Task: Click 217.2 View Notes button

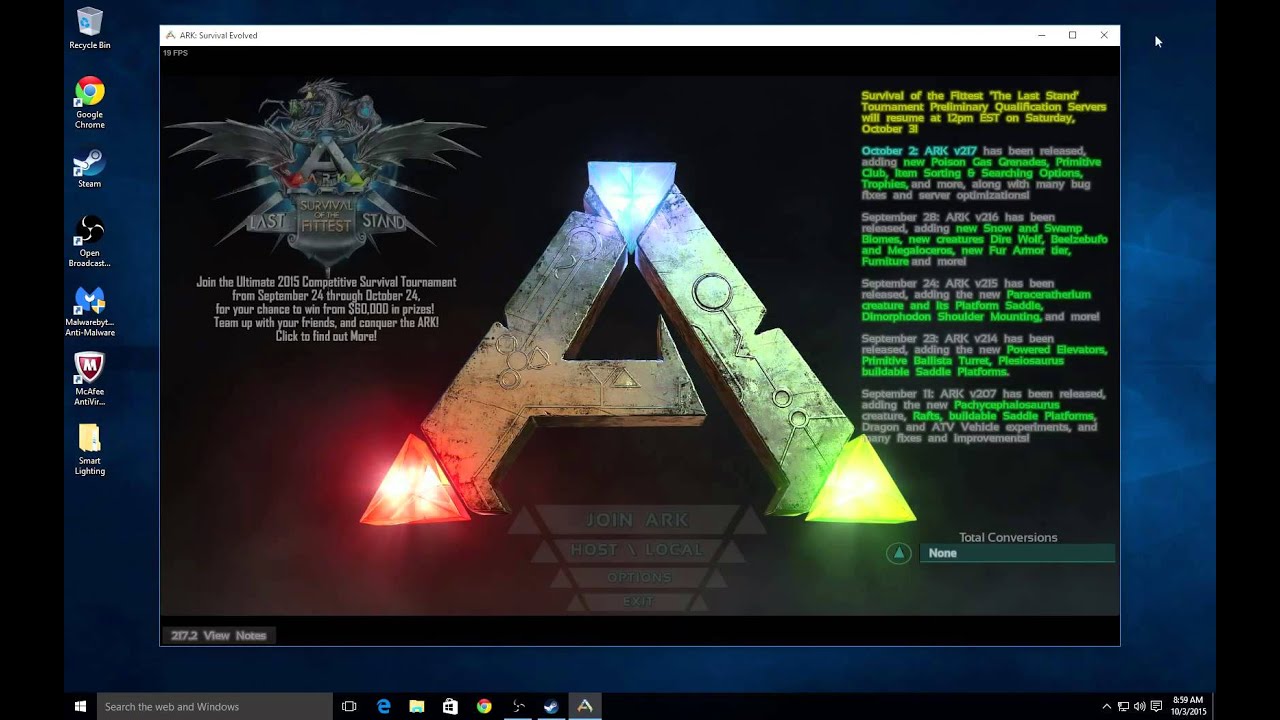Action: click(219, 635)
